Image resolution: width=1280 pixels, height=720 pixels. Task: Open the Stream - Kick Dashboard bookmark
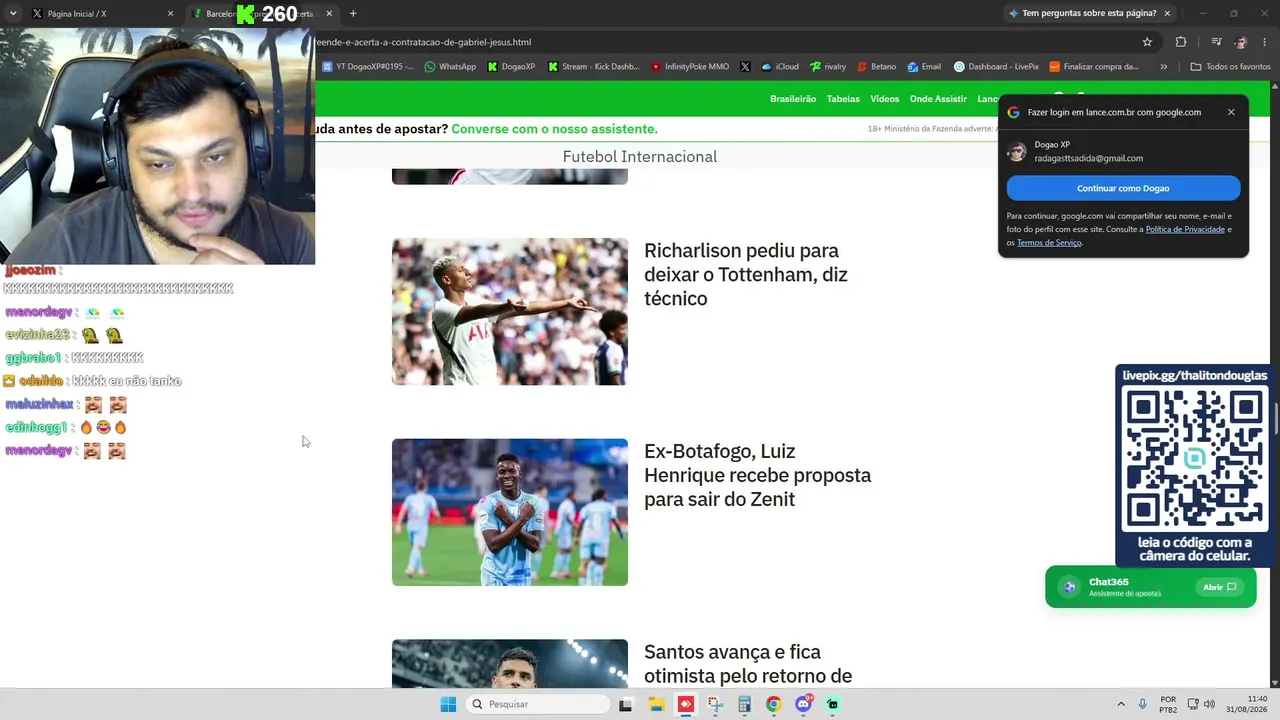(593, 67)
